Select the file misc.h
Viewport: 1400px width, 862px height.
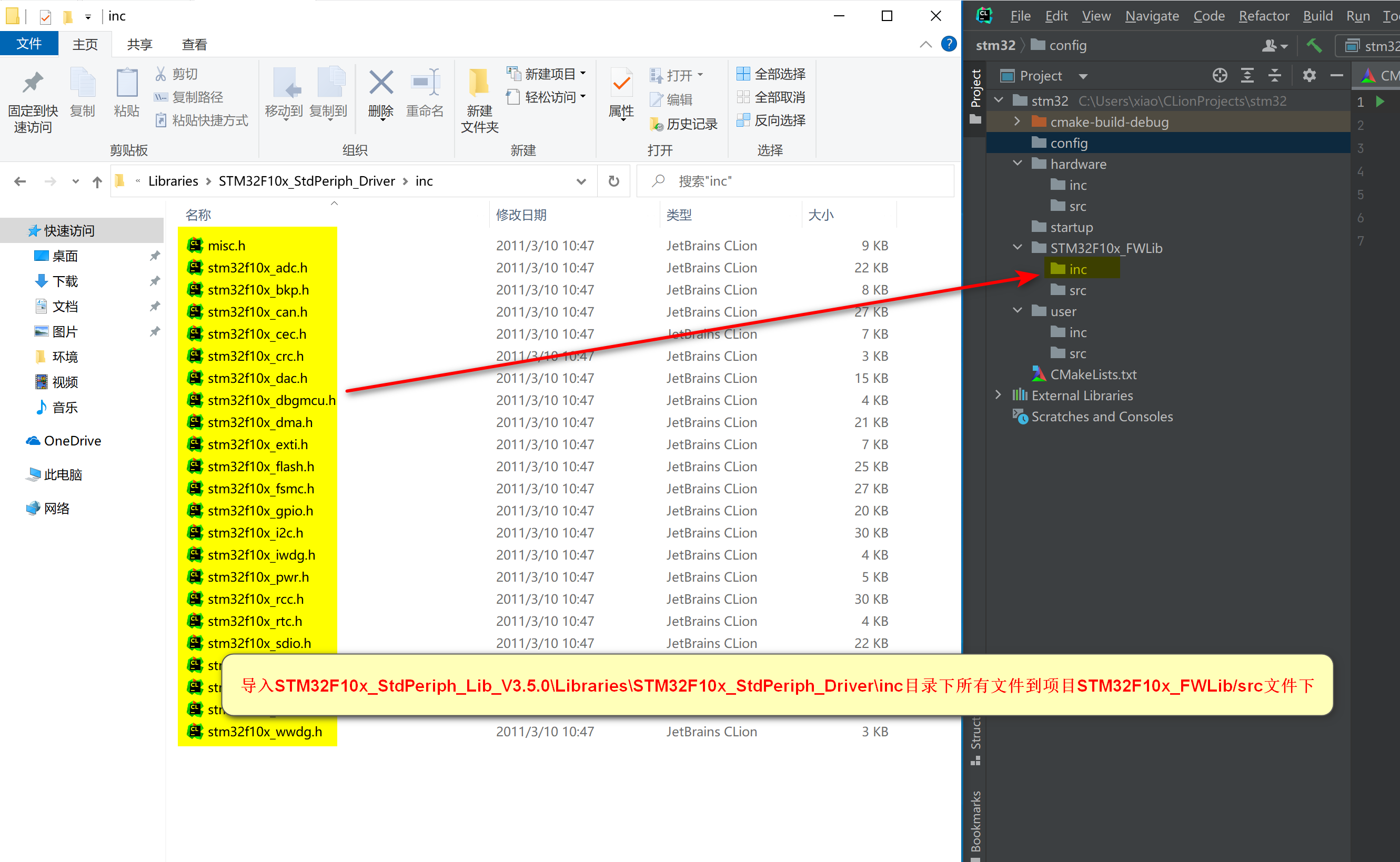(226, 246)
